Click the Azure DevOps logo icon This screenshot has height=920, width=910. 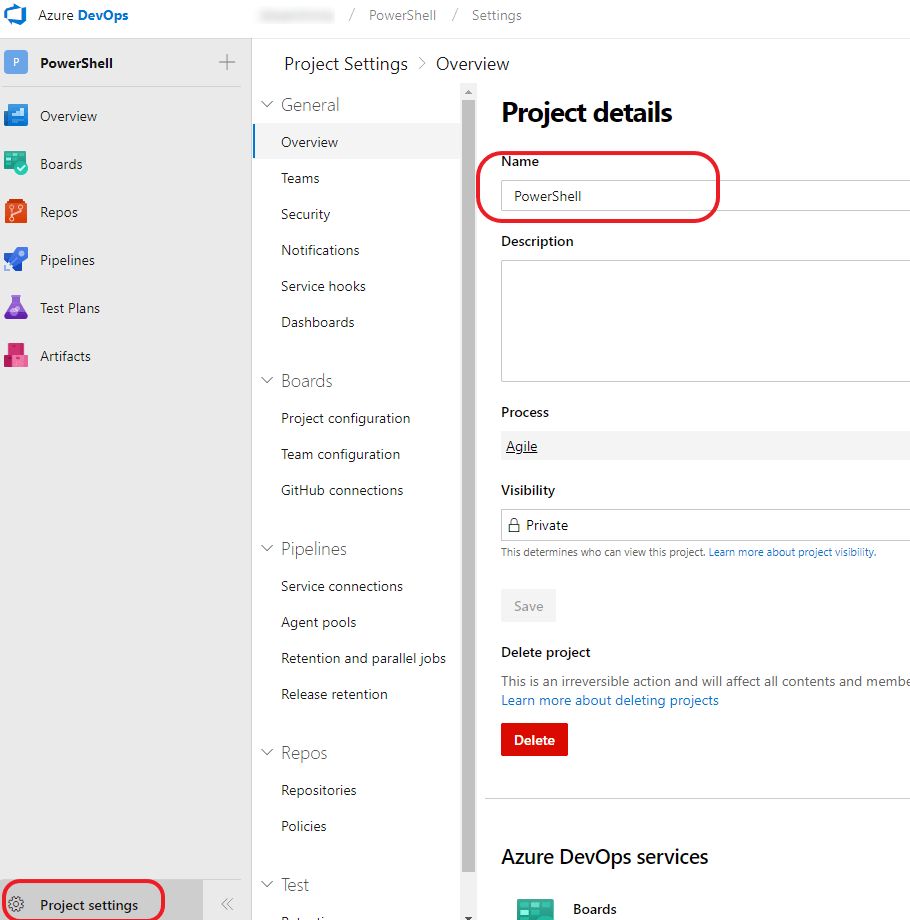tap(15, 15)
